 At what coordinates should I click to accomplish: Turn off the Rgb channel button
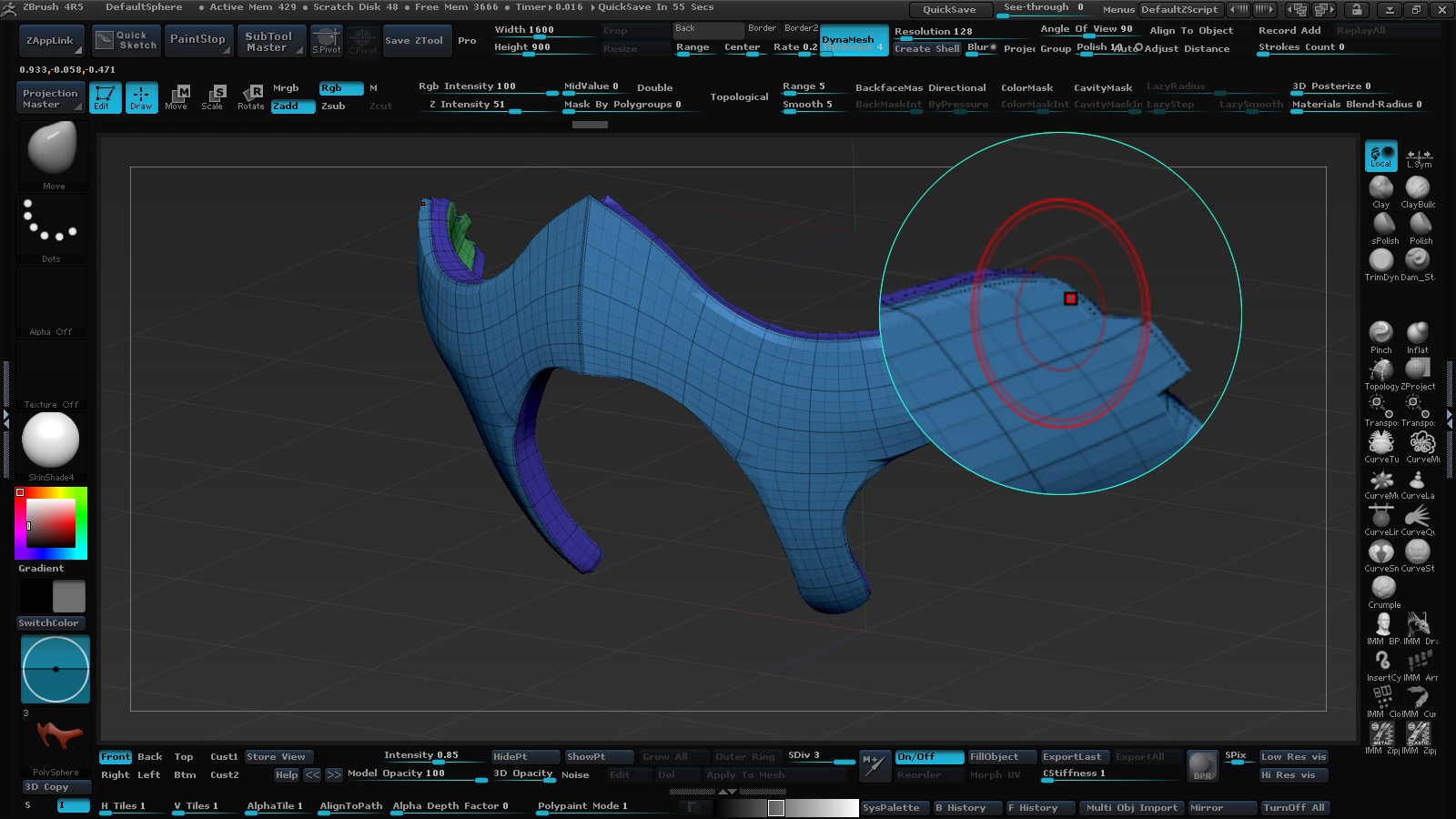(x=339, y=88)
